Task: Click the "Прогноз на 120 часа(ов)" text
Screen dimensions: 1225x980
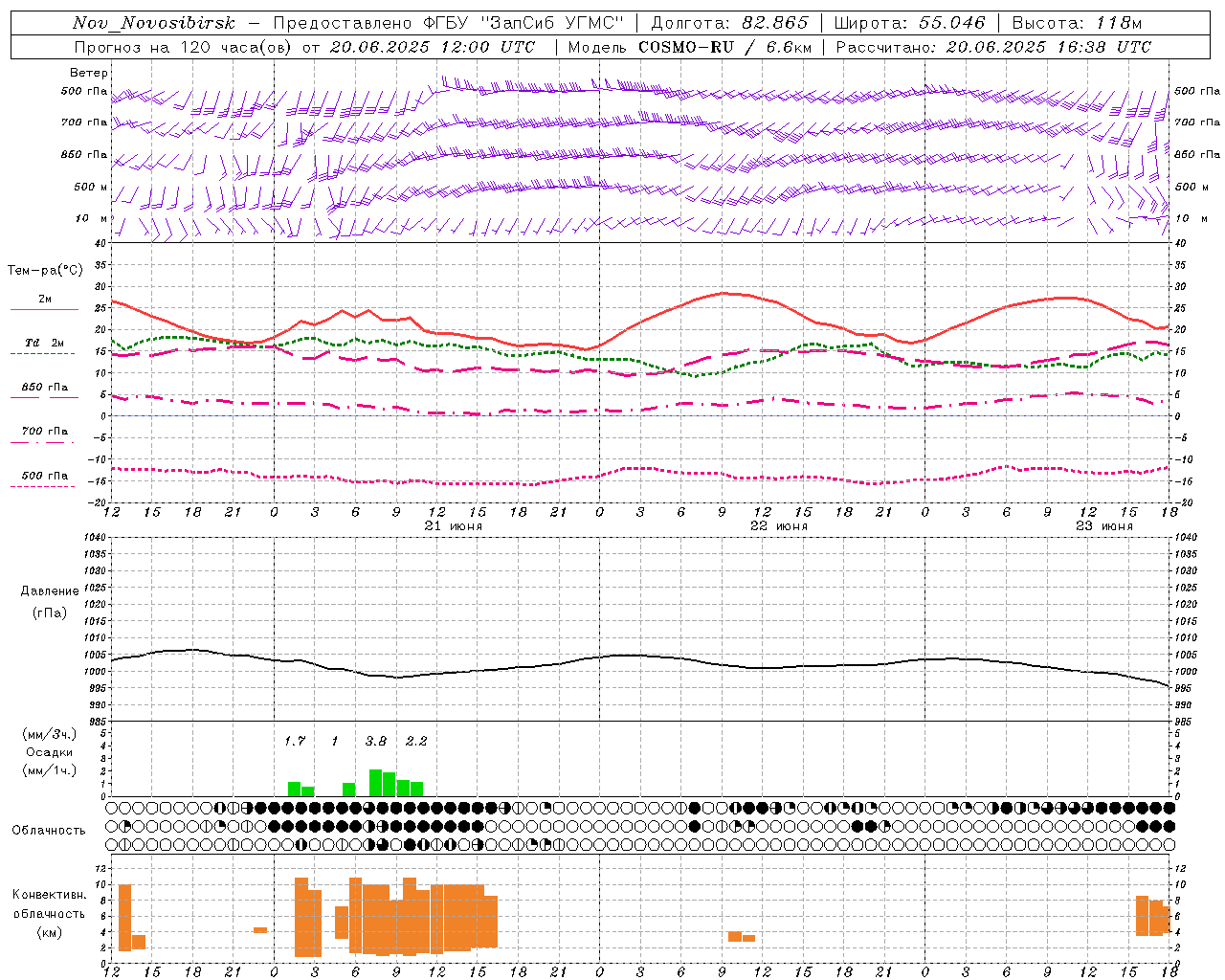Action: 185,47
